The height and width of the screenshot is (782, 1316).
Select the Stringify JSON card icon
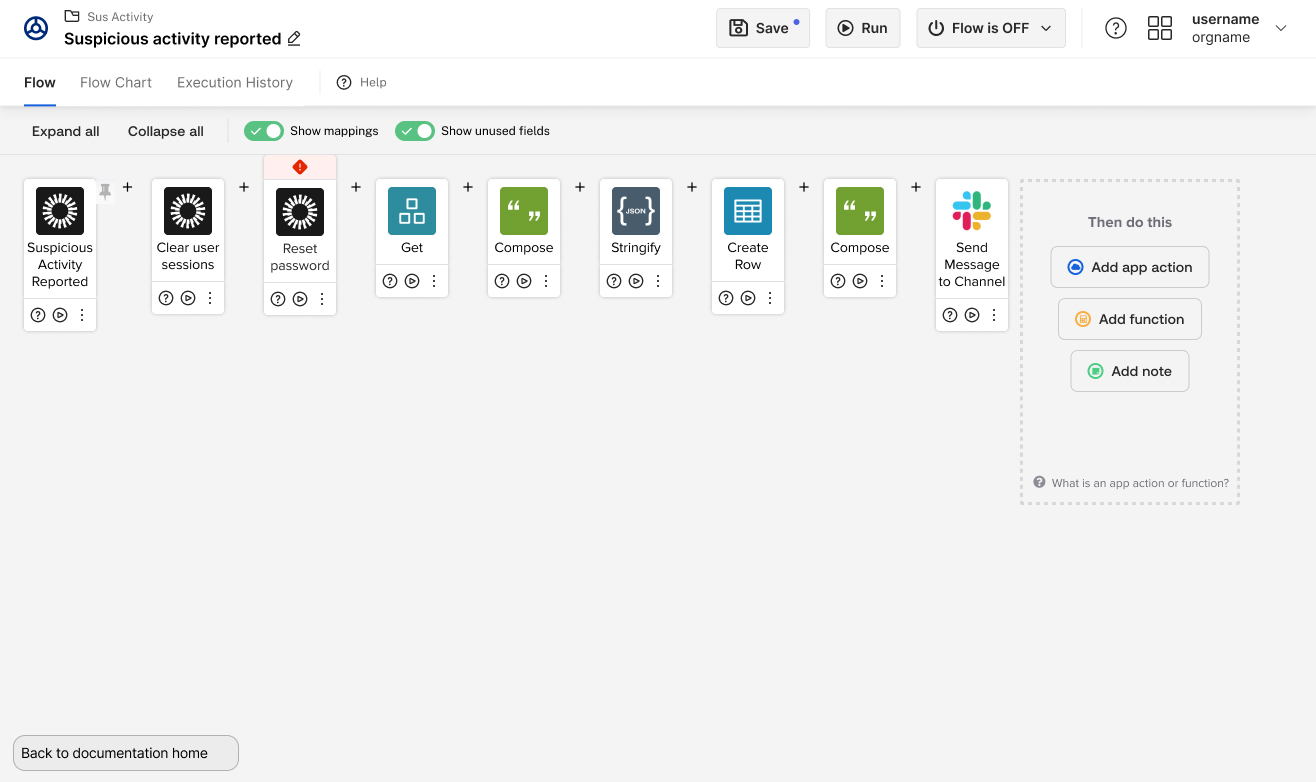[636, 211]
